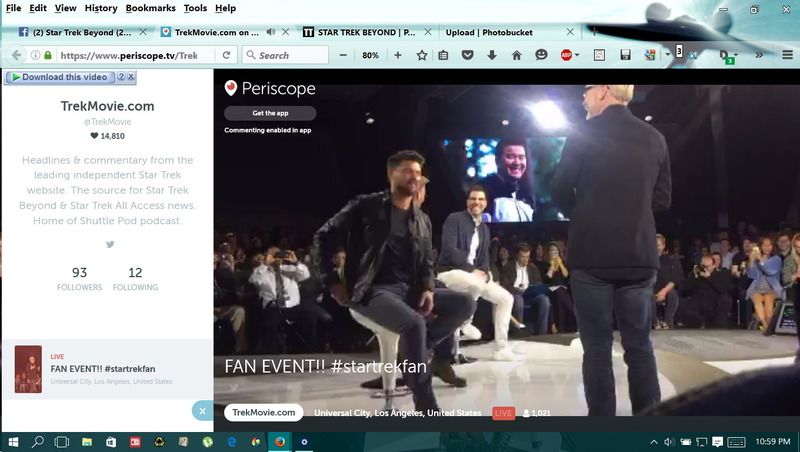Click the Periscope logo

coord(270,89)
